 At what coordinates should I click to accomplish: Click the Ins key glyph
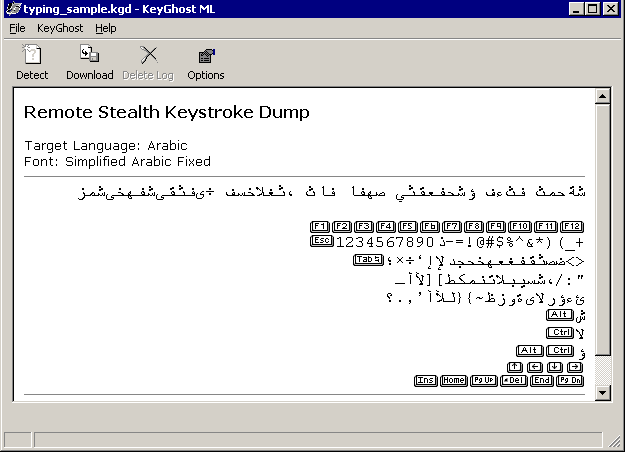point(426,381)
